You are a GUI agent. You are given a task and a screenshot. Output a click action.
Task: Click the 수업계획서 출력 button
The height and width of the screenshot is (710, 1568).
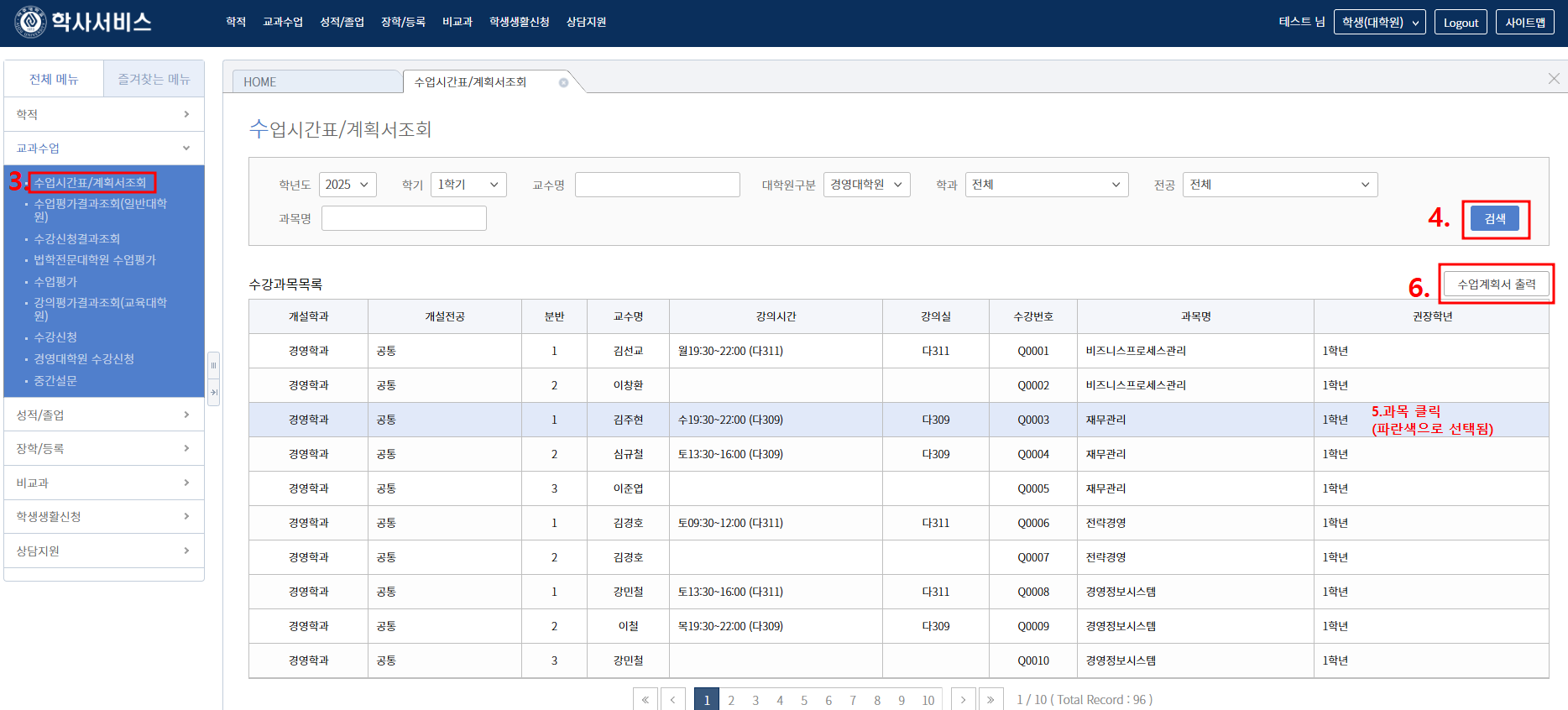point(1496,285)
